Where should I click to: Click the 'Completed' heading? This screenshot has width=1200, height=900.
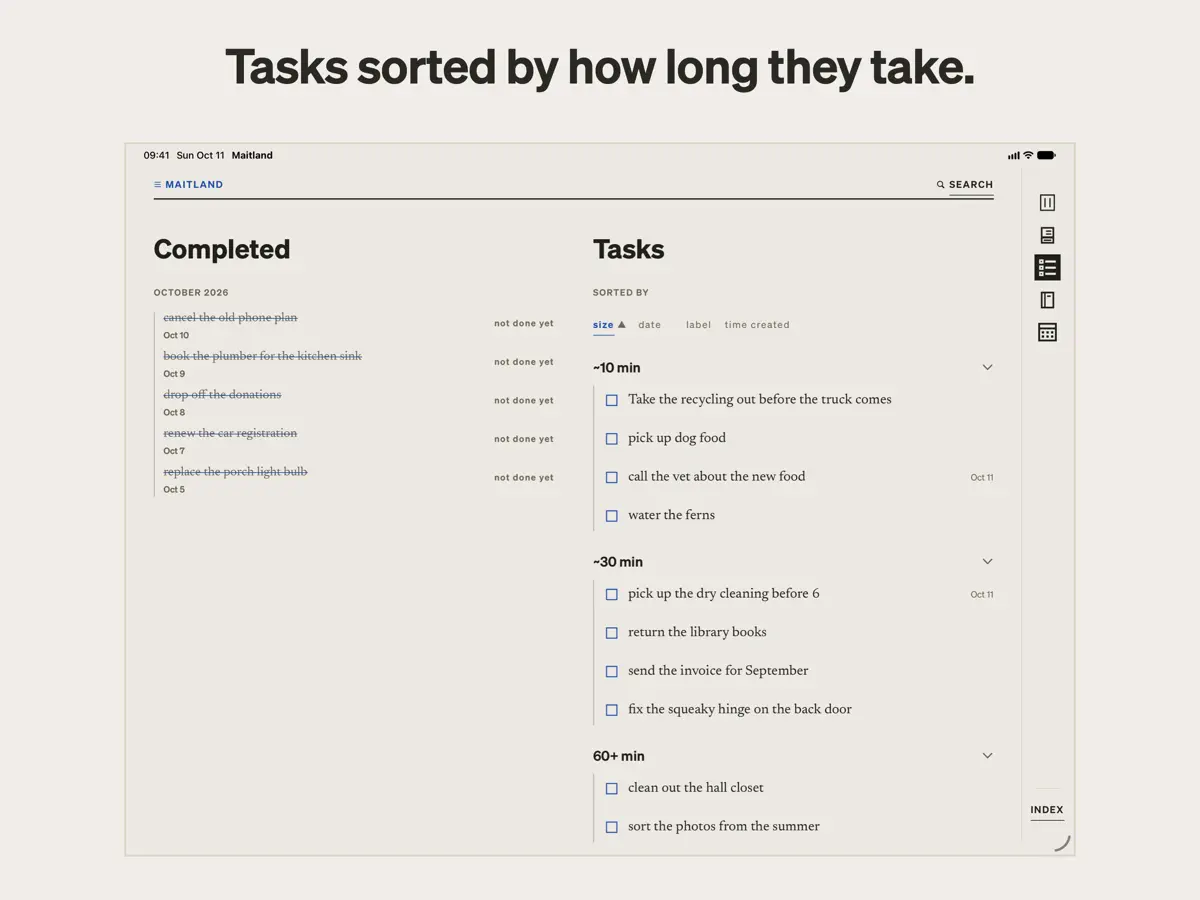tap(222, 249)
